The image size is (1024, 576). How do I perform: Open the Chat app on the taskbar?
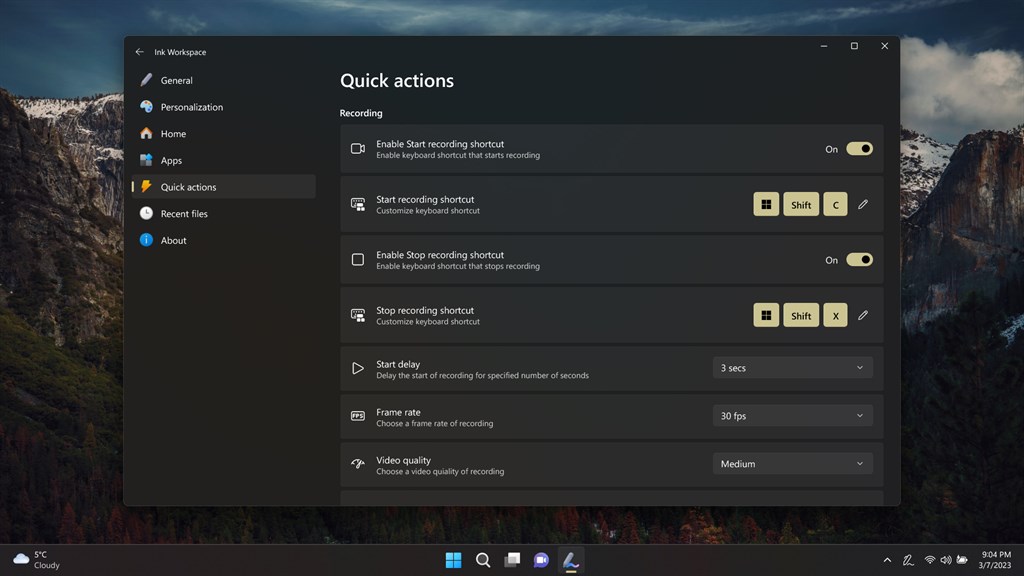541,560
